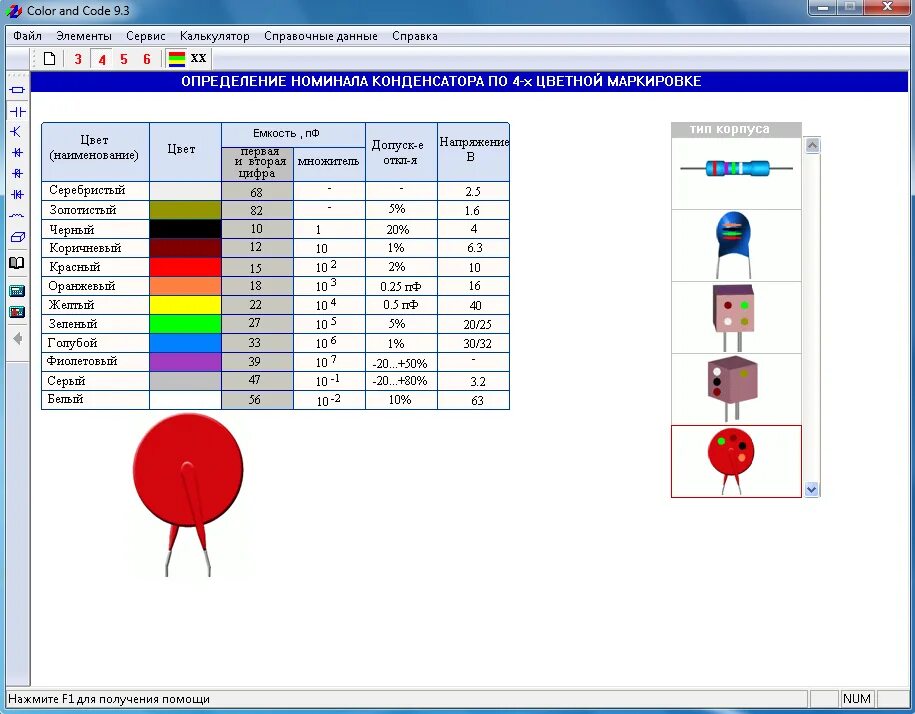The image size is (915, 714).
Task: Choose the K-shaped component symbol in sidebar
Action: pos(18,132)
